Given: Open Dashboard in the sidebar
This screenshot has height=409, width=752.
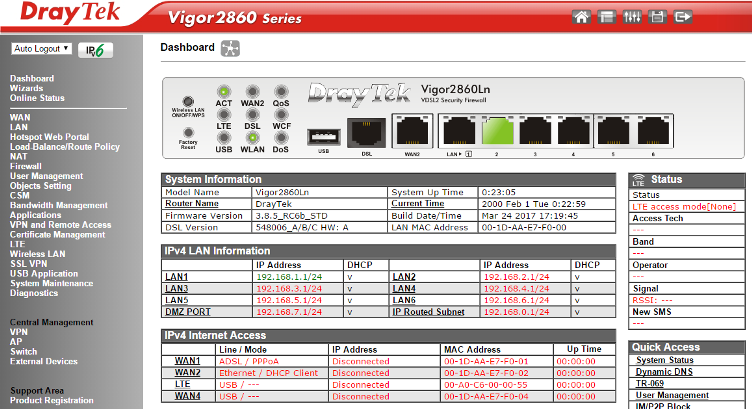Looking at the screenshot, I should (x=32, y=78).
